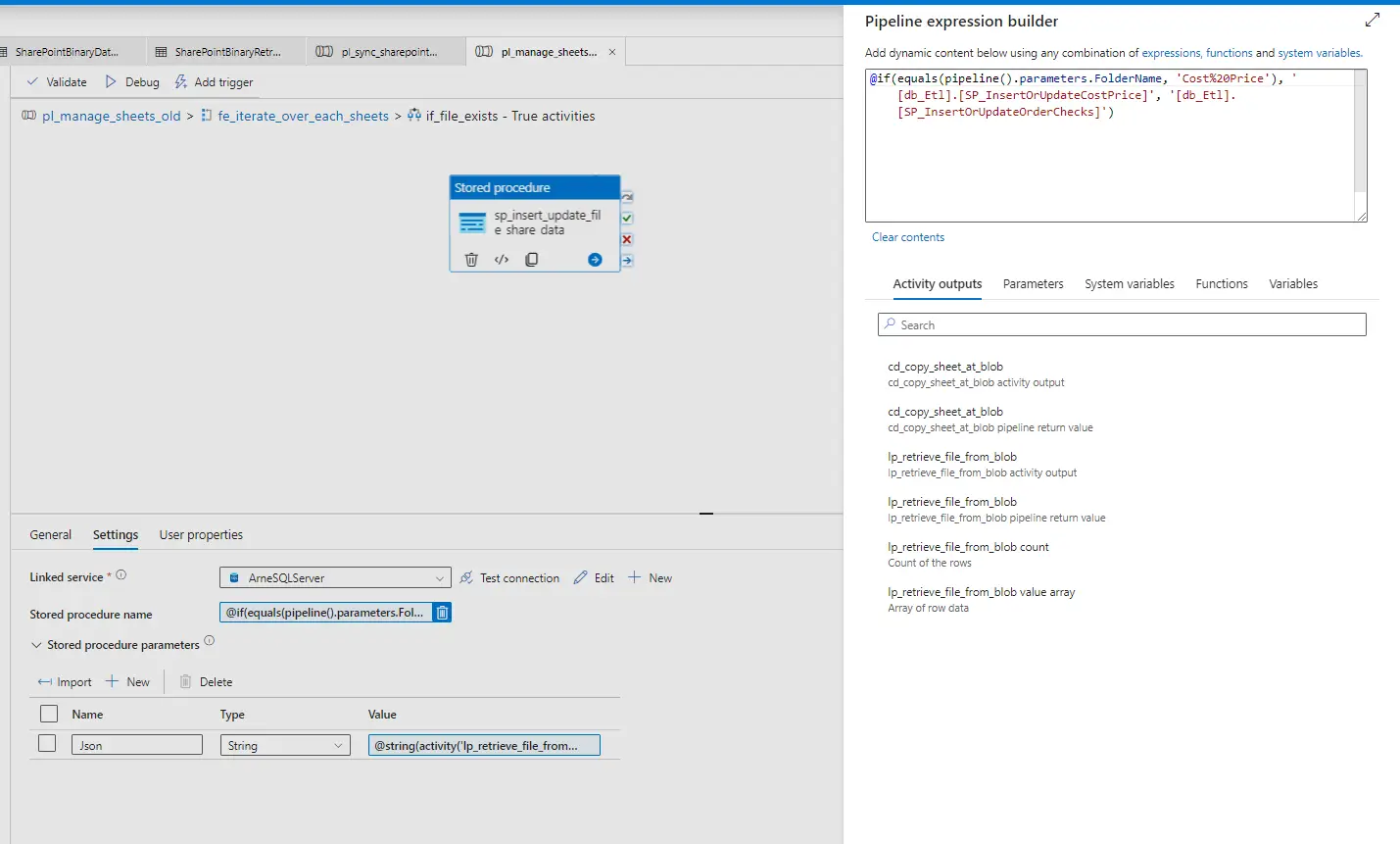Viewport: 1400px width, 844px height.
Task: Click the Clear contents link
Action: click(x=907, y=236)
